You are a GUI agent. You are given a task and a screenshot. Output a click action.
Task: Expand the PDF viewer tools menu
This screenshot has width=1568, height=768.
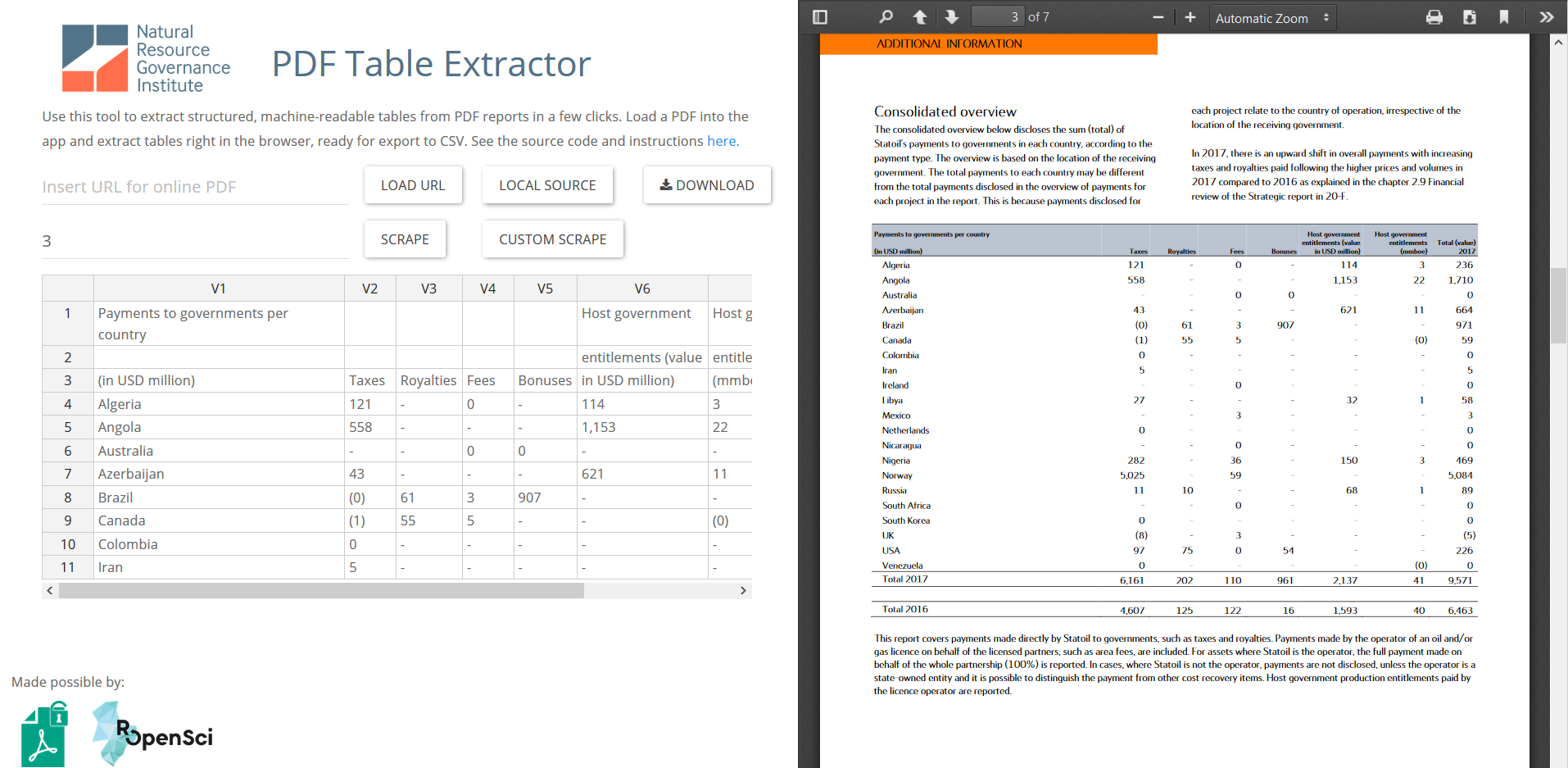[1546, 17]
